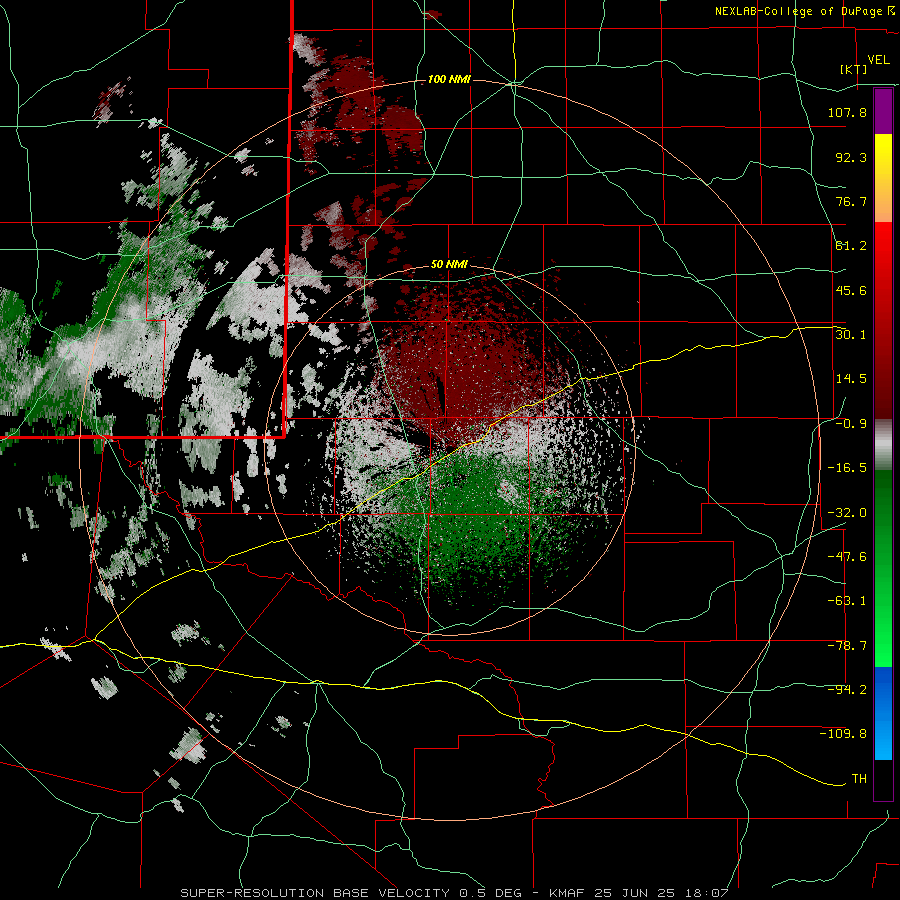Click the 107.8 velocity scale value
The image size is (900, 900).
coord(847,112)
